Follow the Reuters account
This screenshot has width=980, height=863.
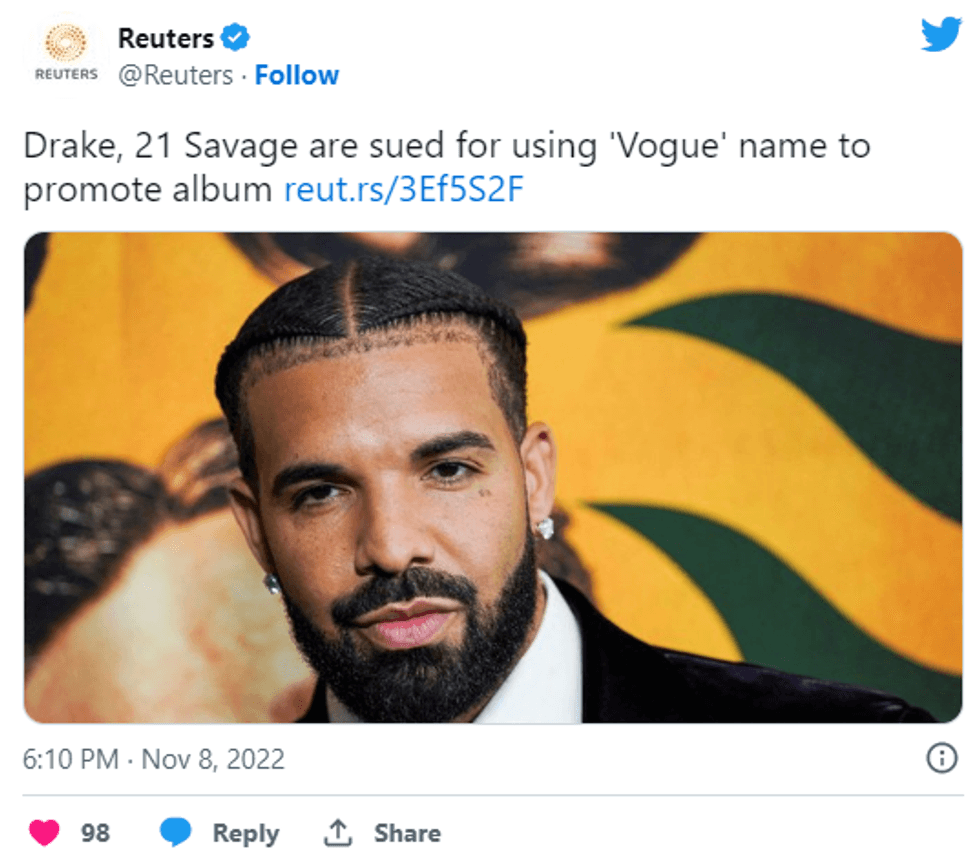coord(297,76)
